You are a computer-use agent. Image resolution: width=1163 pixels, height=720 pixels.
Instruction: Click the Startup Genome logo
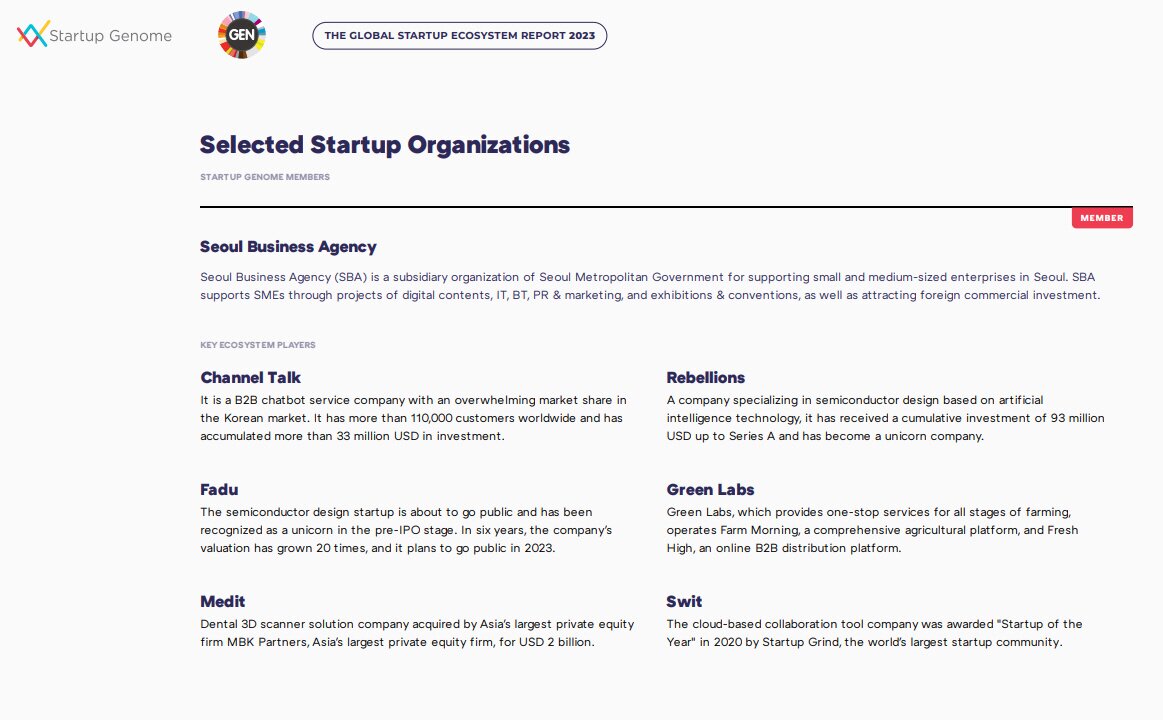pos(94,36)
